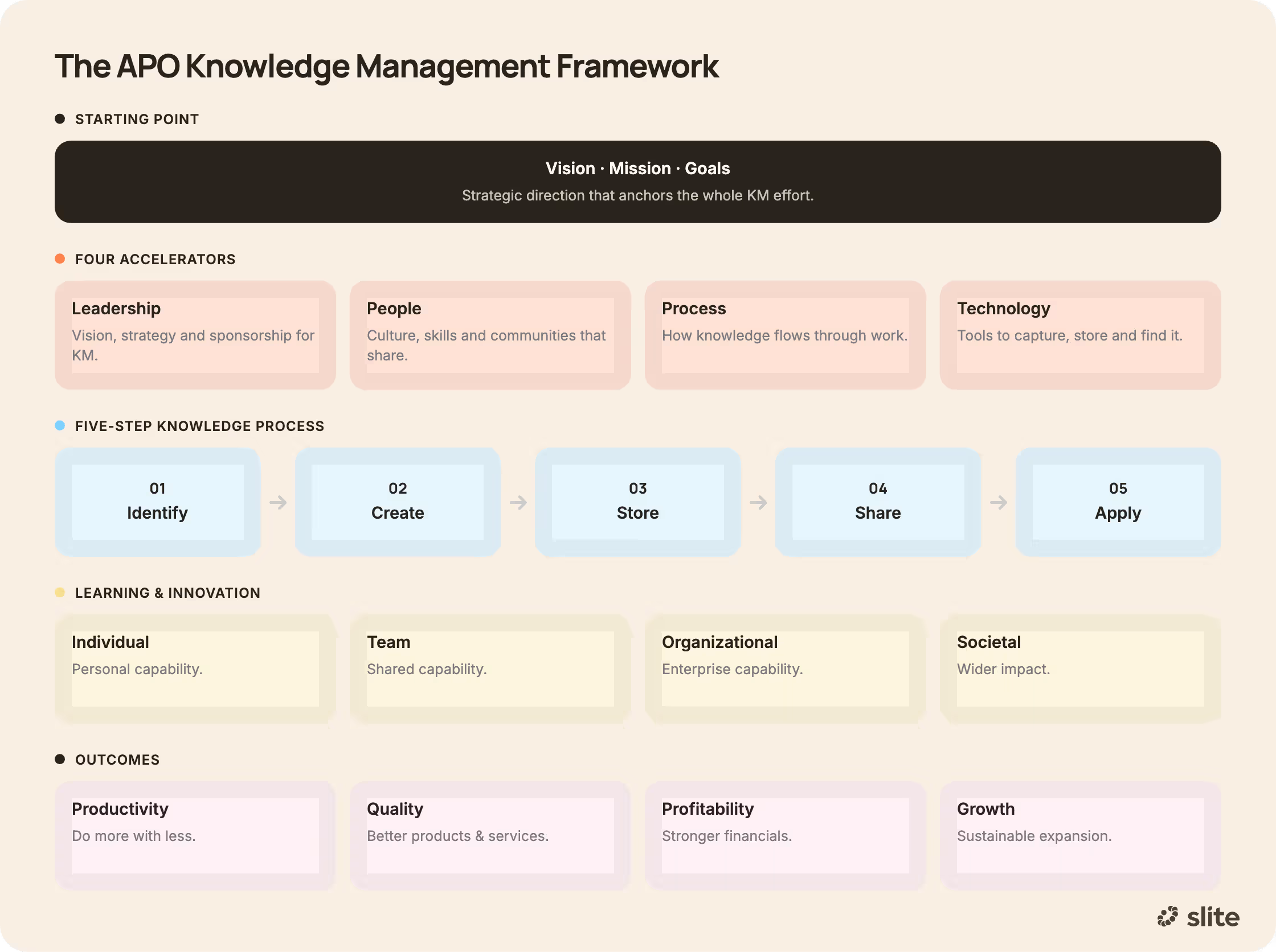
Task: Click text Vision, strategy and sponsorship for KM
Action: coord(193,345)
